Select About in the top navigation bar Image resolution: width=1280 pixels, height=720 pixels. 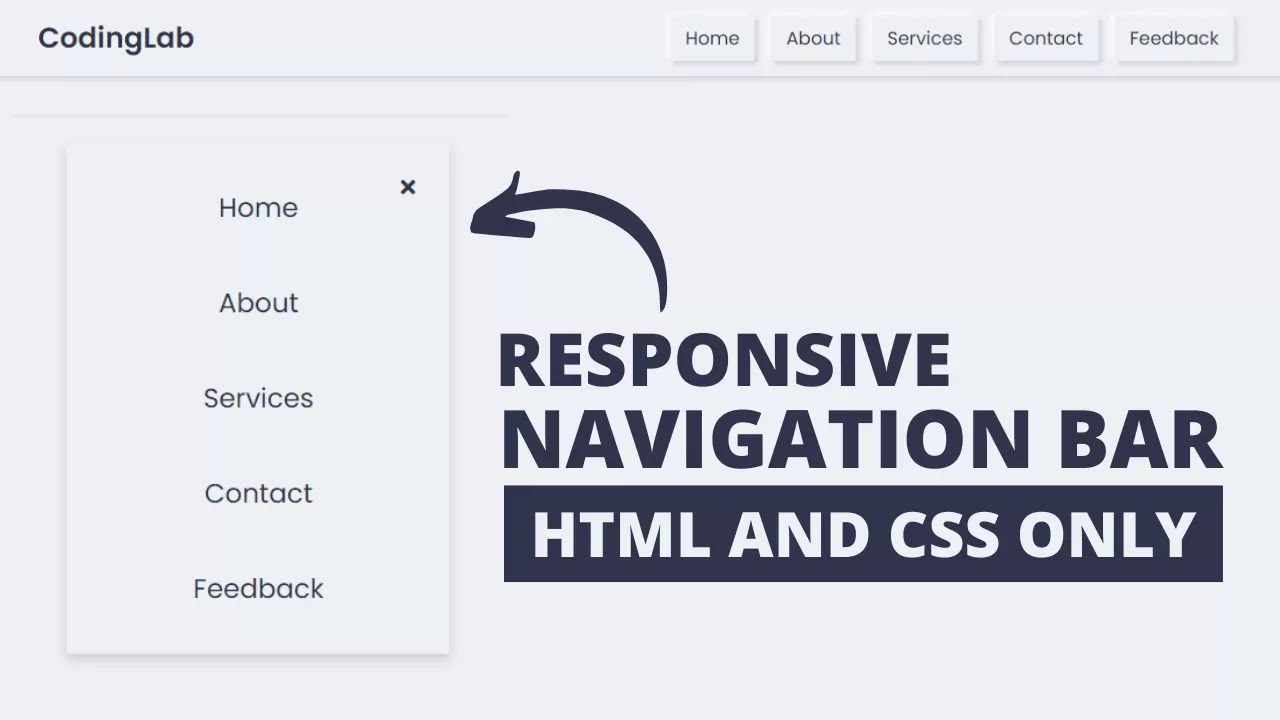(813, 38)
